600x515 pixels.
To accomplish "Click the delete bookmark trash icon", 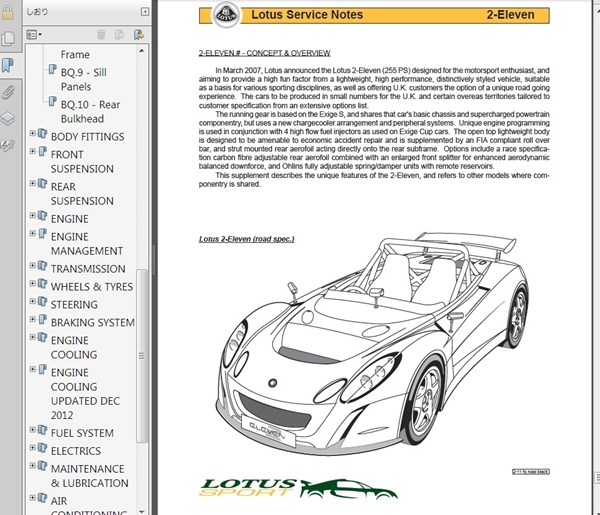I will pos(101,35).
